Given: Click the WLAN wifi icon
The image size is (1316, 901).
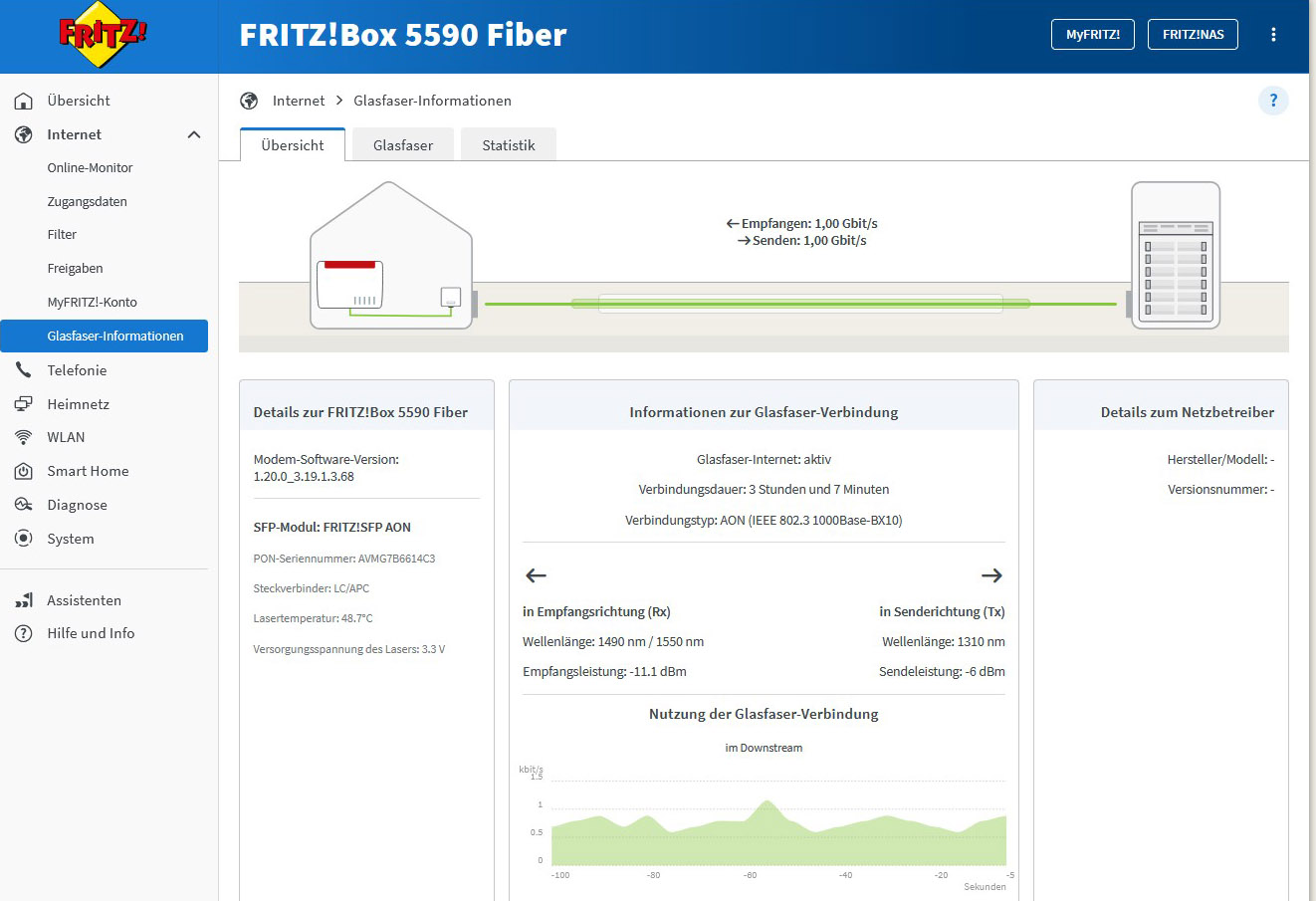Looking at the screenshot, I should tap(24, 437).
